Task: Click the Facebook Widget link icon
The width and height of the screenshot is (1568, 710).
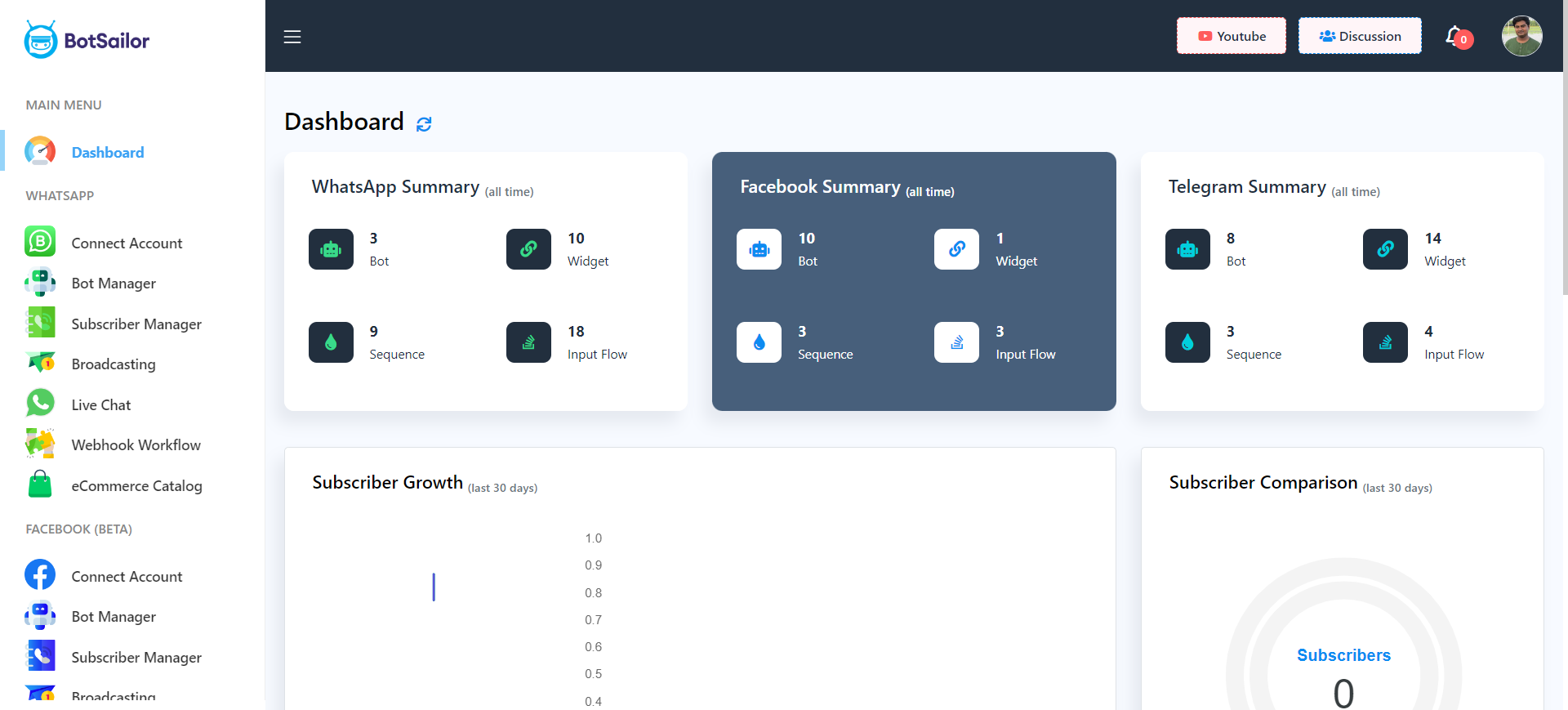Action: pyautogui.click(x=956, y=249)
